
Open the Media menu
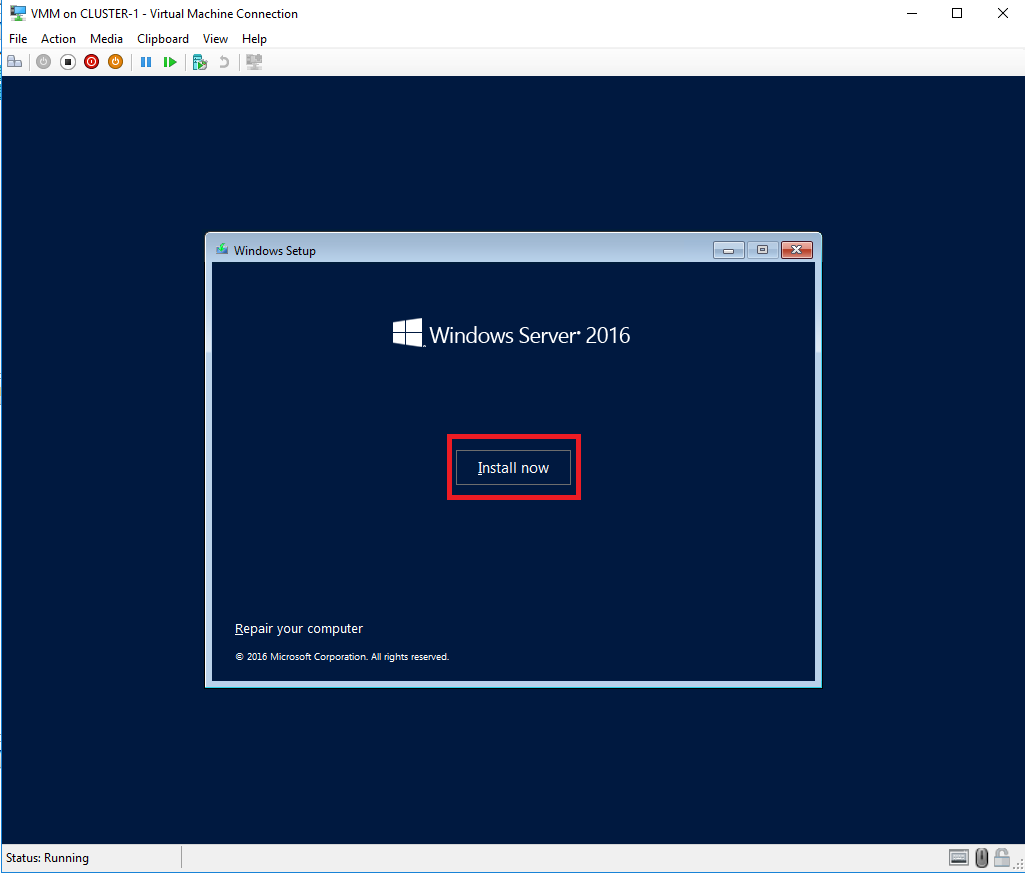[106, 39]
